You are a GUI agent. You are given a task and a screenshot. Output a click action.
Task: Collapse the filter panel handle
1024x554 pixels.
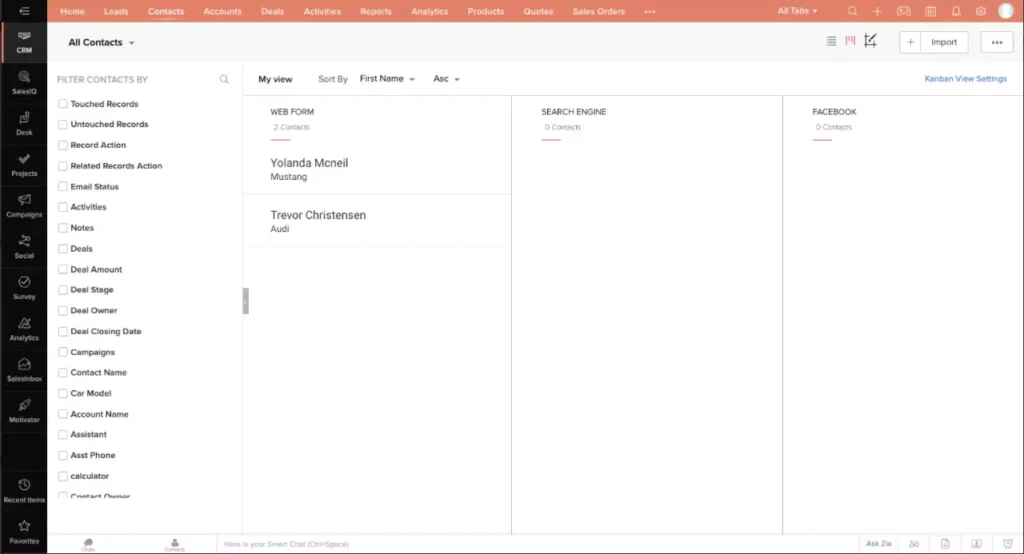[246, 301]
